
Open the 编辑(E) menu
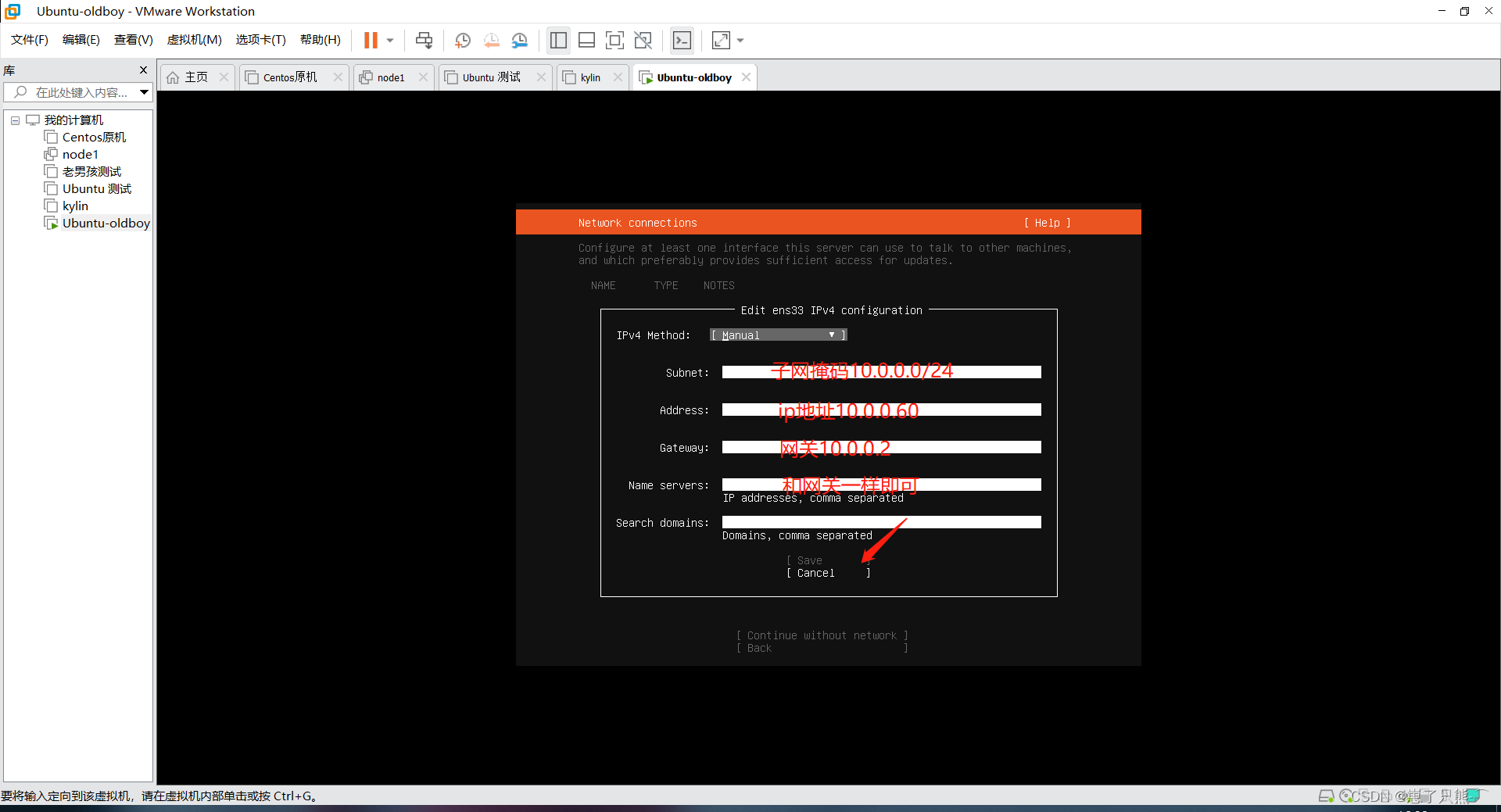(x=81, y=40)
